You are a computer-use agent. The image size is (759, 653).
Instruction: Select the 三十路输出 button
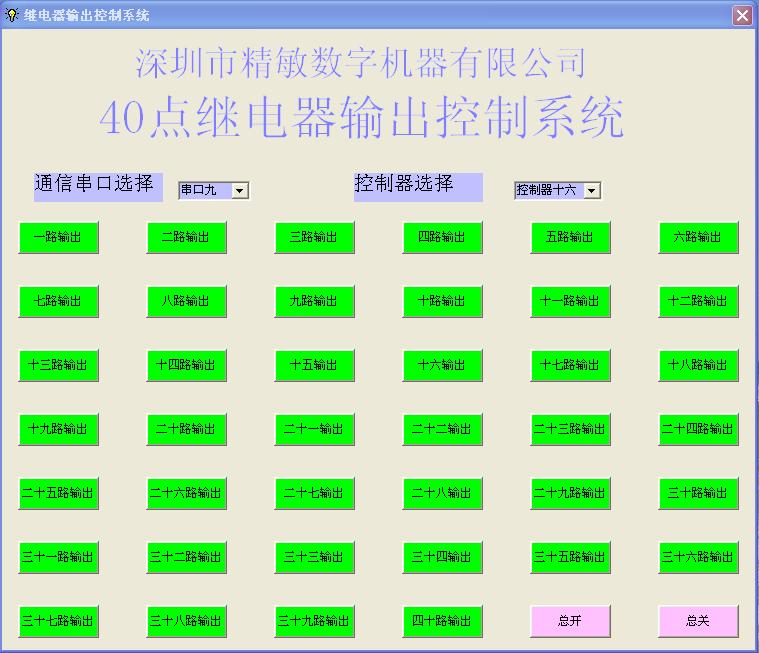698,493
